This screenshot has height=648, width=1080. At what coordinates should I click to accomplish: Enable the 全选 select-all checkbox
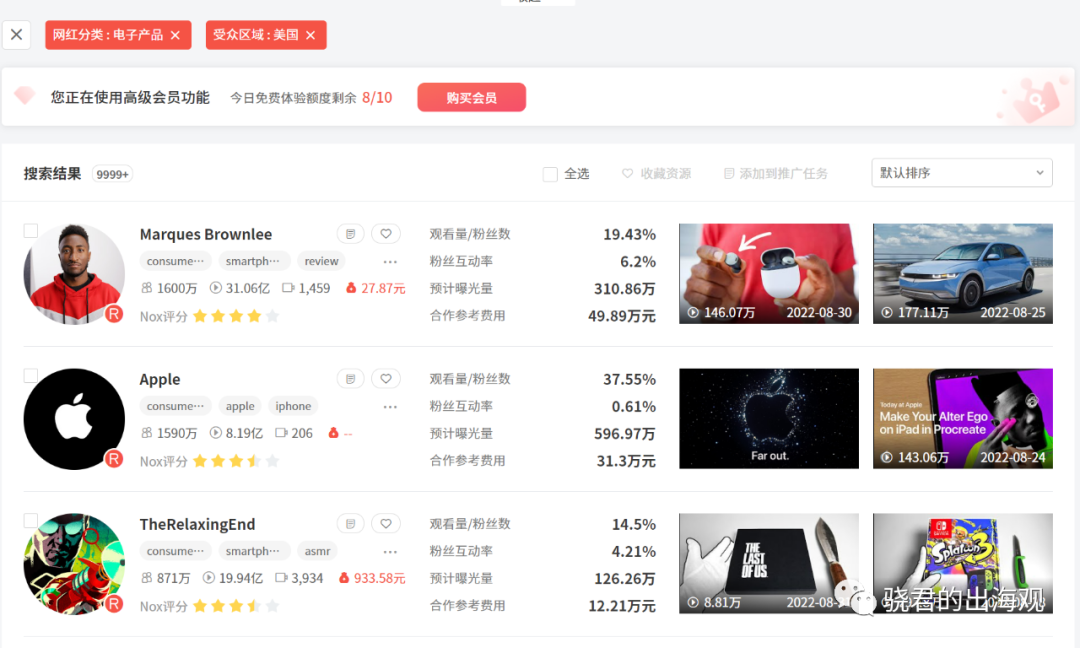pos(550,173)
